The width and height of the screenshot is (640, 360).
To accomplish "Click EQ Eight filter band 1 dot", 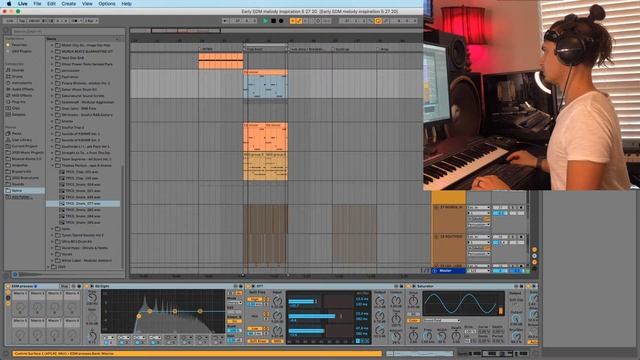I will [x=139, y=316].
